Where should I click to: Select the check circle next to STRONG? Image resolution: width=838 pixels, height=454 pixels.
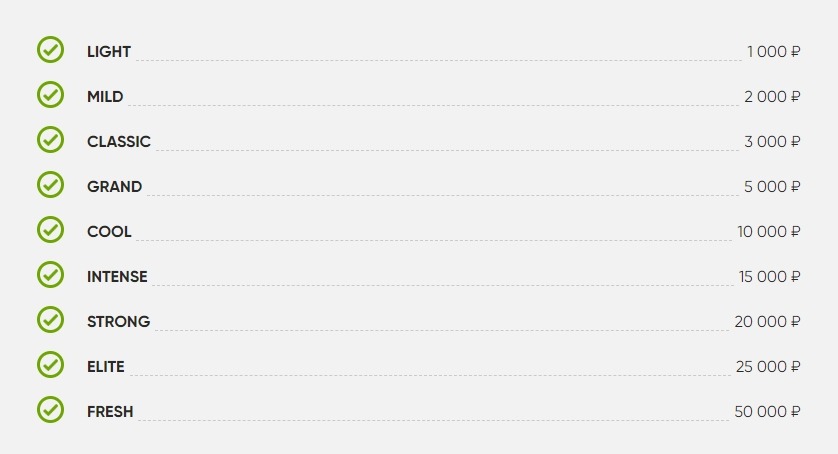[50, 319]
